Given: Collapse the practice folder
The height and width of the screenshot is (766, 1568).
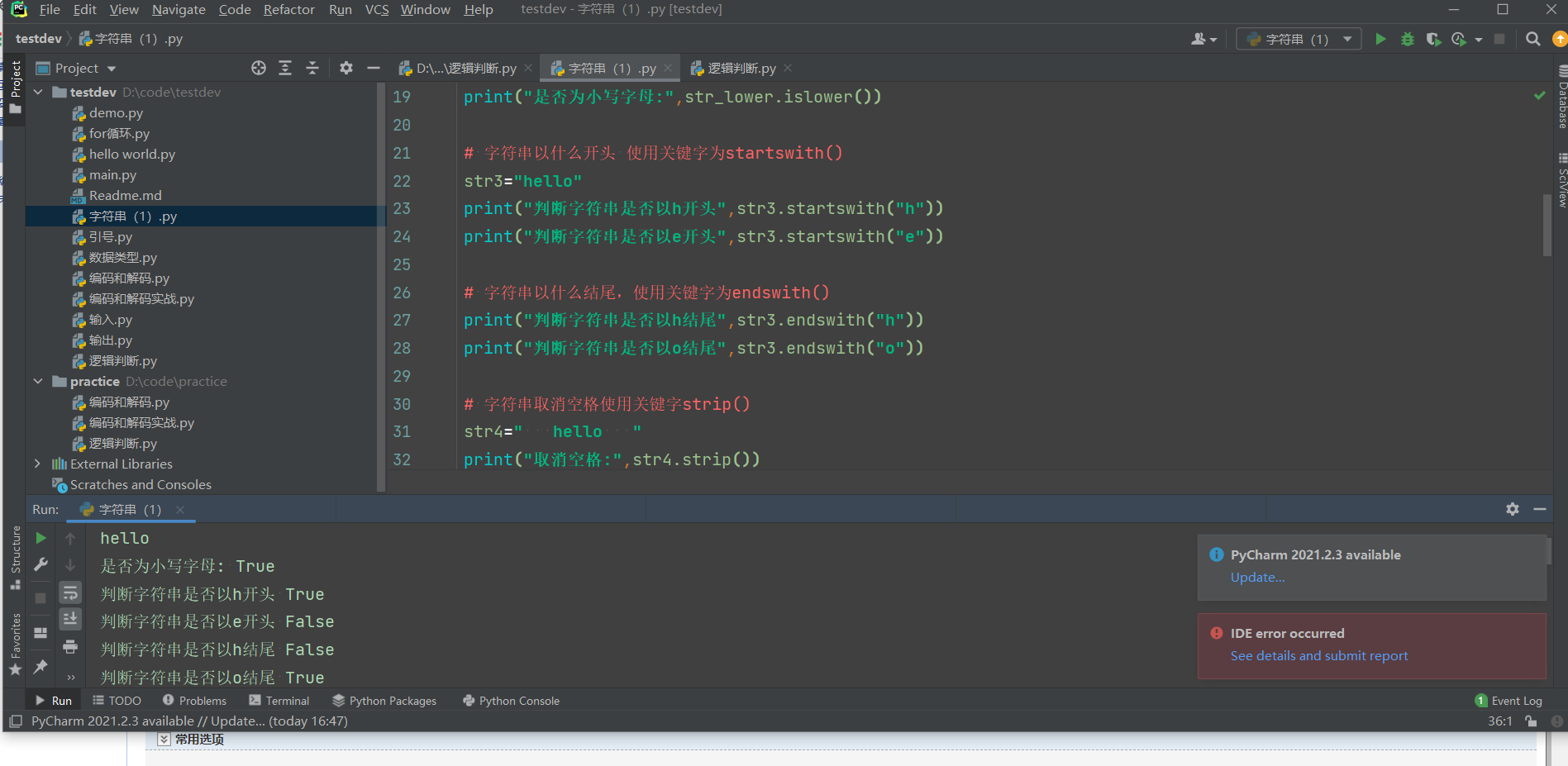Looking at the screenshot, I should 38,381.
